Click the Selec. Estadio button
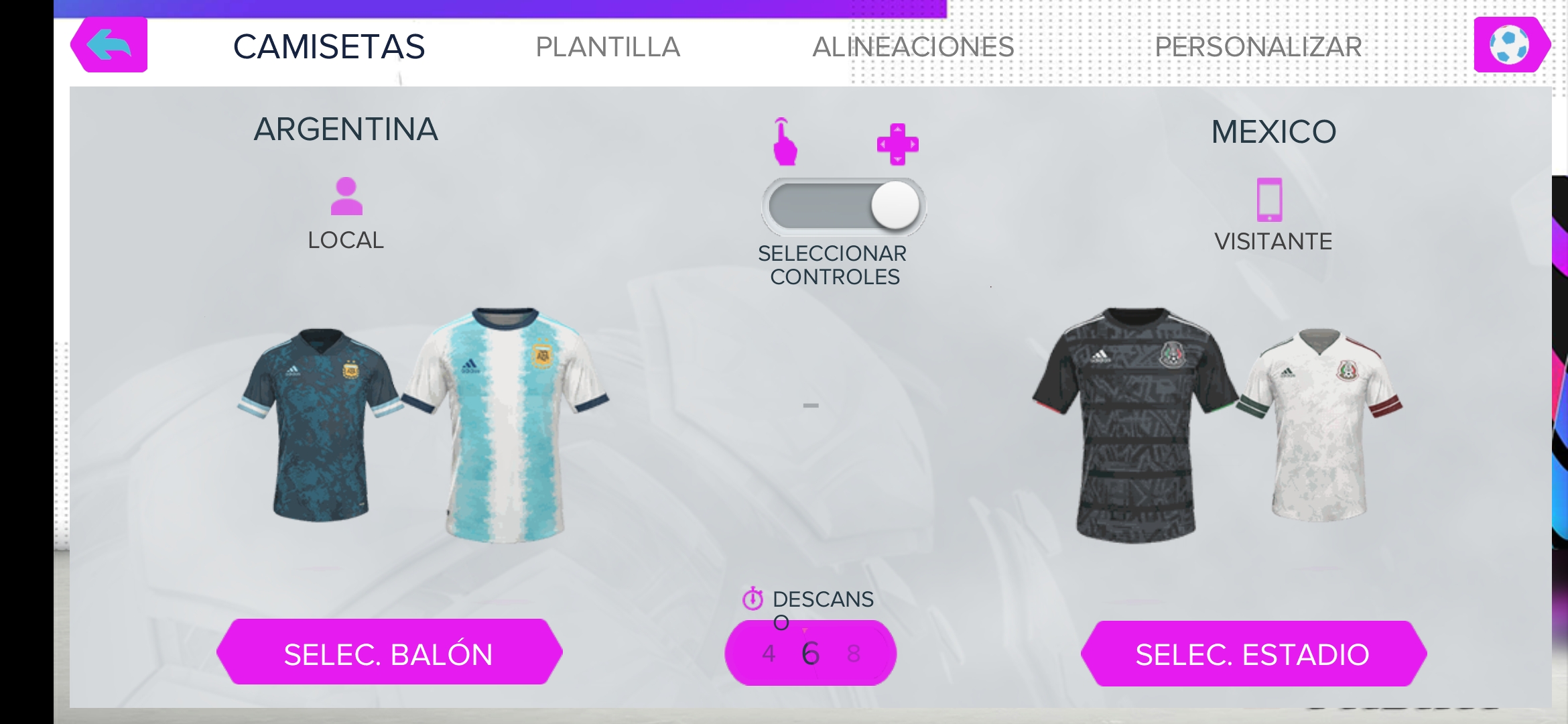1568x724 pixels. coord(1253,654)
